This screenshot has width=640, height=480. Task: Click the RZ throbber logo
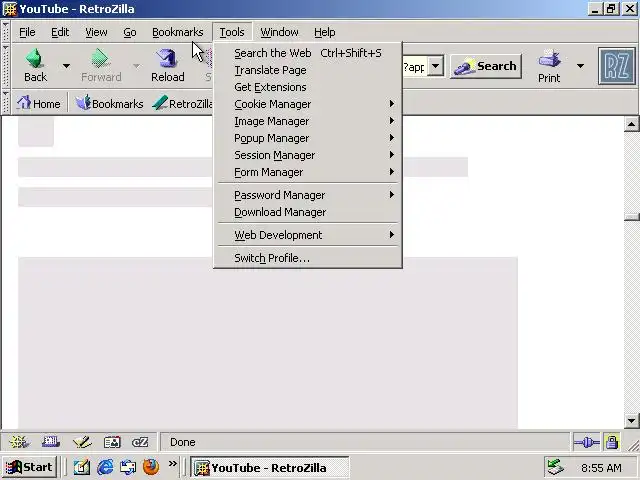point(617,66)
